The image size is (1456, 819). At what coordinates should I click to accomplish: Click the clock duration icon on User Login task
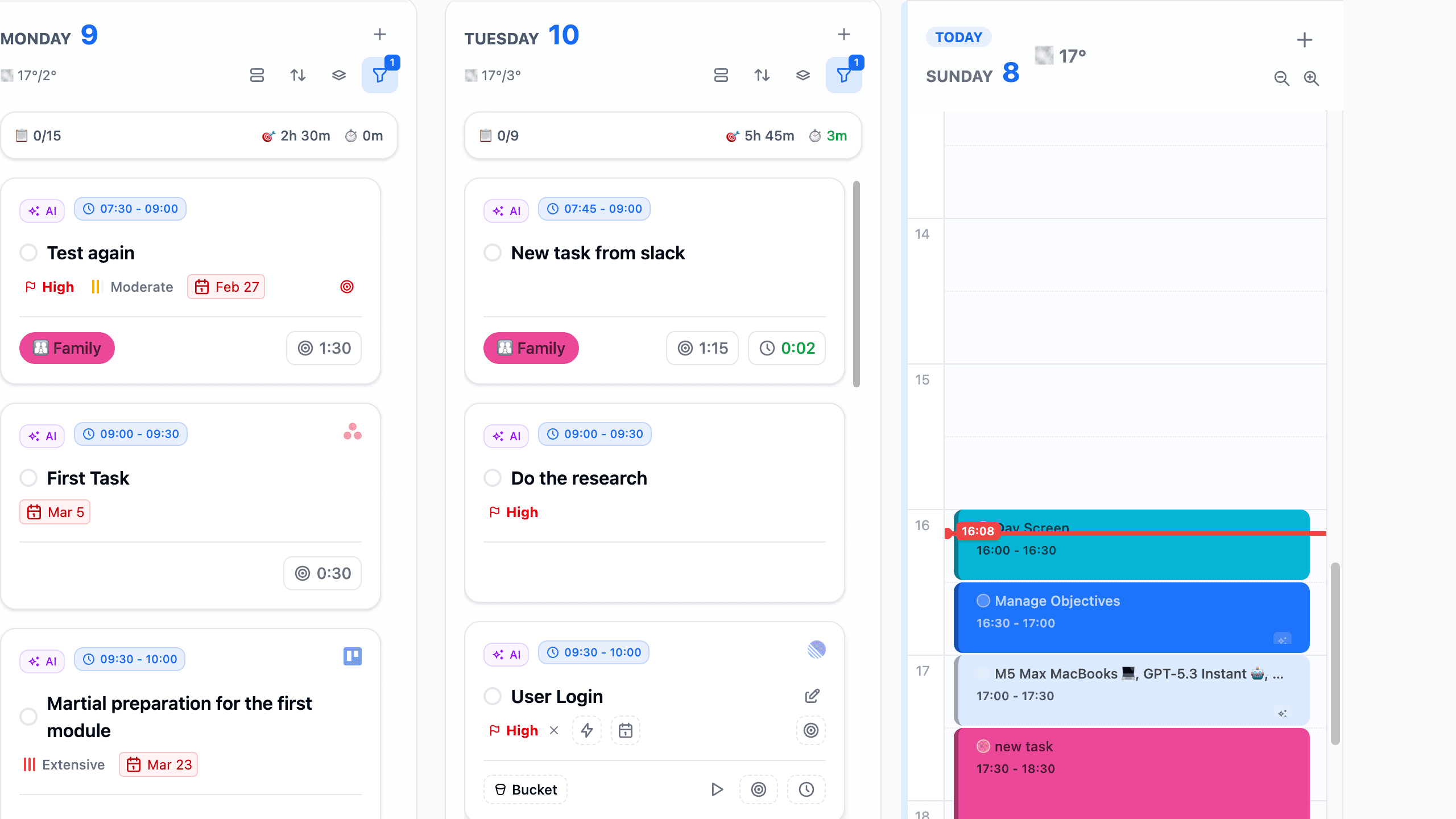806,789
